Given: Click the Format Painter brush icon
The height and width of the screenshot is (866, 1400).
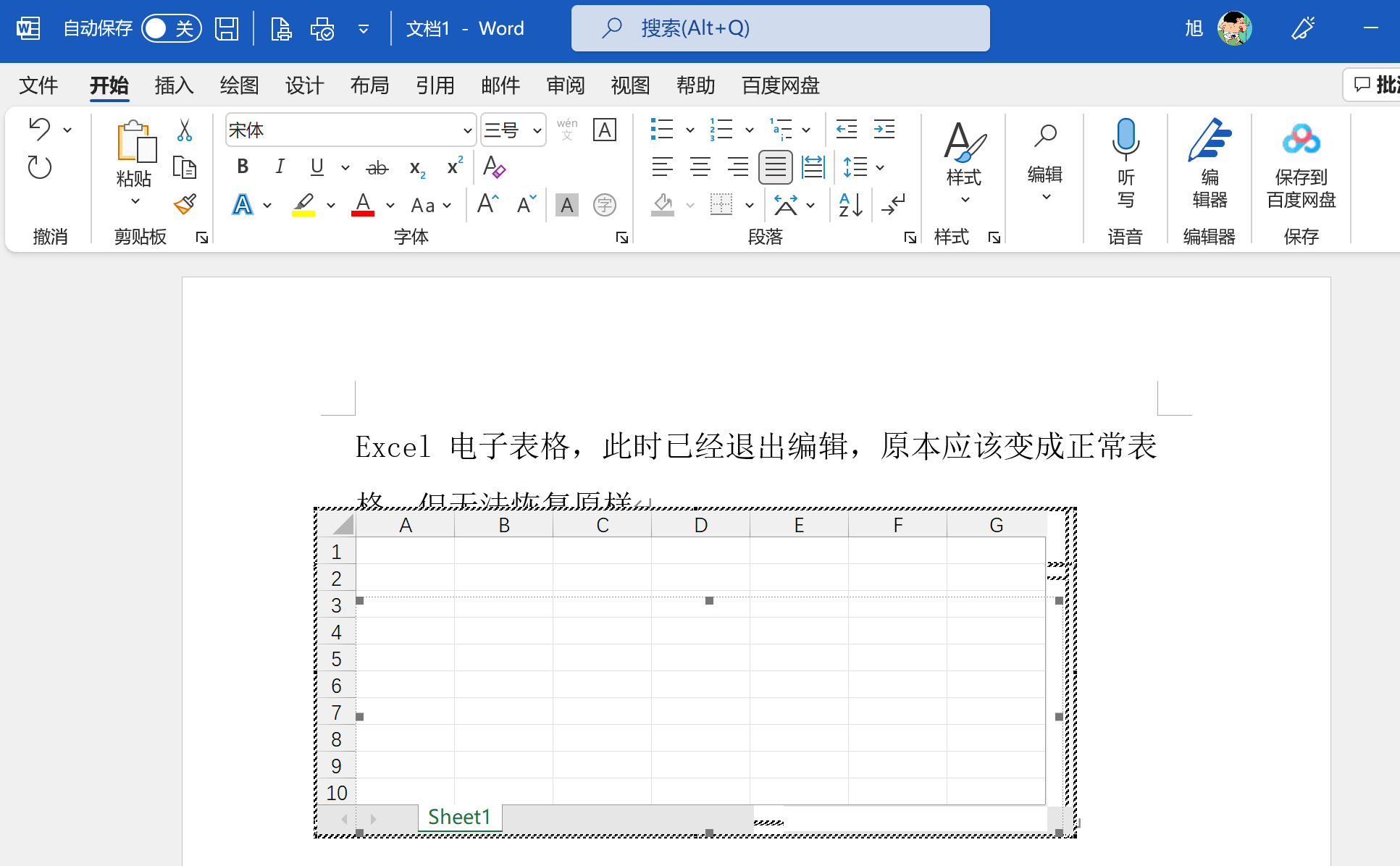Looking at the screenshot, I should click(x=185, y=205).
